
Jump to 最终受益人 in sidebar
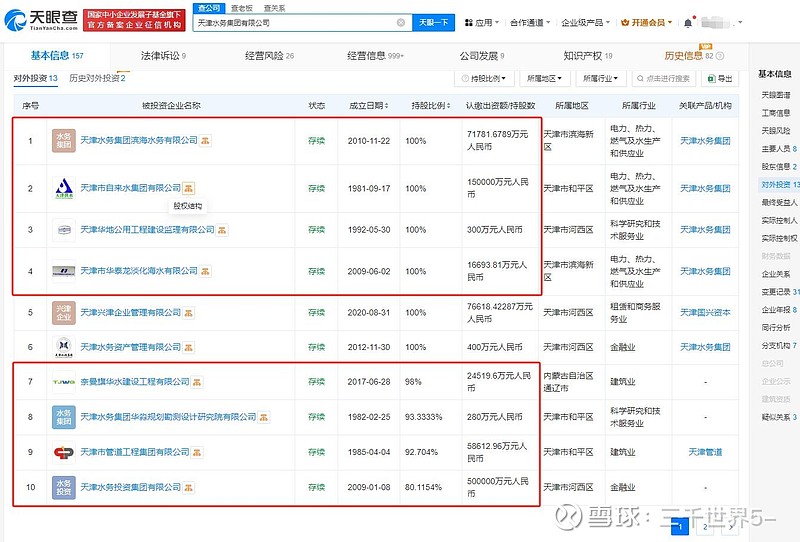pos(779,203)
